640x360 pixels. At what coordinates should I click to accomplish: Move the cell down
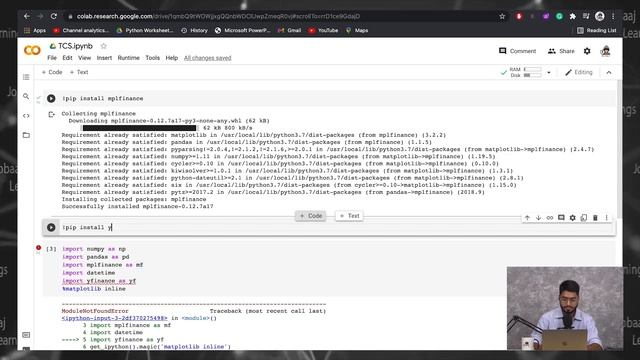click(538, 218)
